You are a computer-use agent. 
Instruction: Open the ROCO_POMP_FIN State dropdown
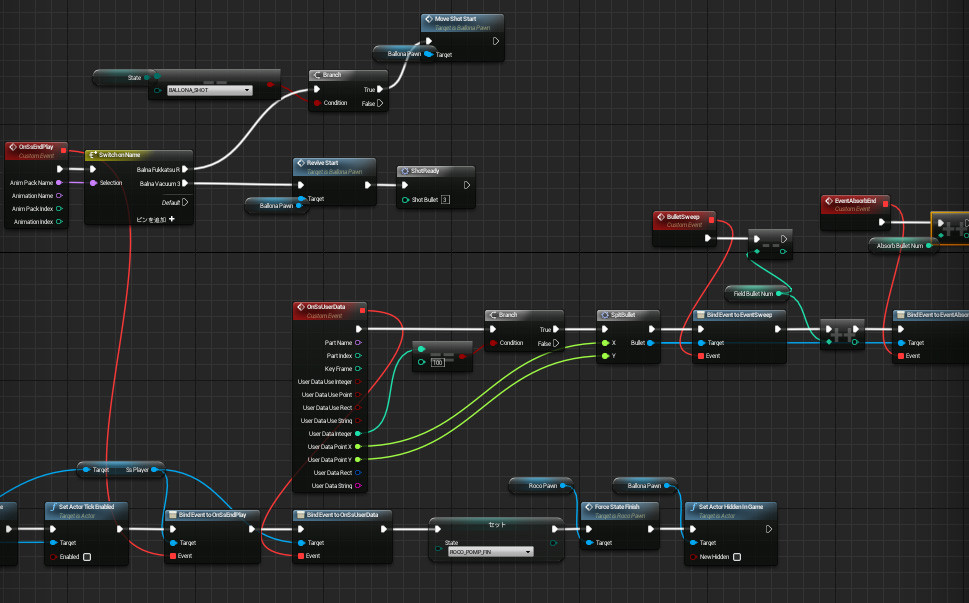[491, 552]
